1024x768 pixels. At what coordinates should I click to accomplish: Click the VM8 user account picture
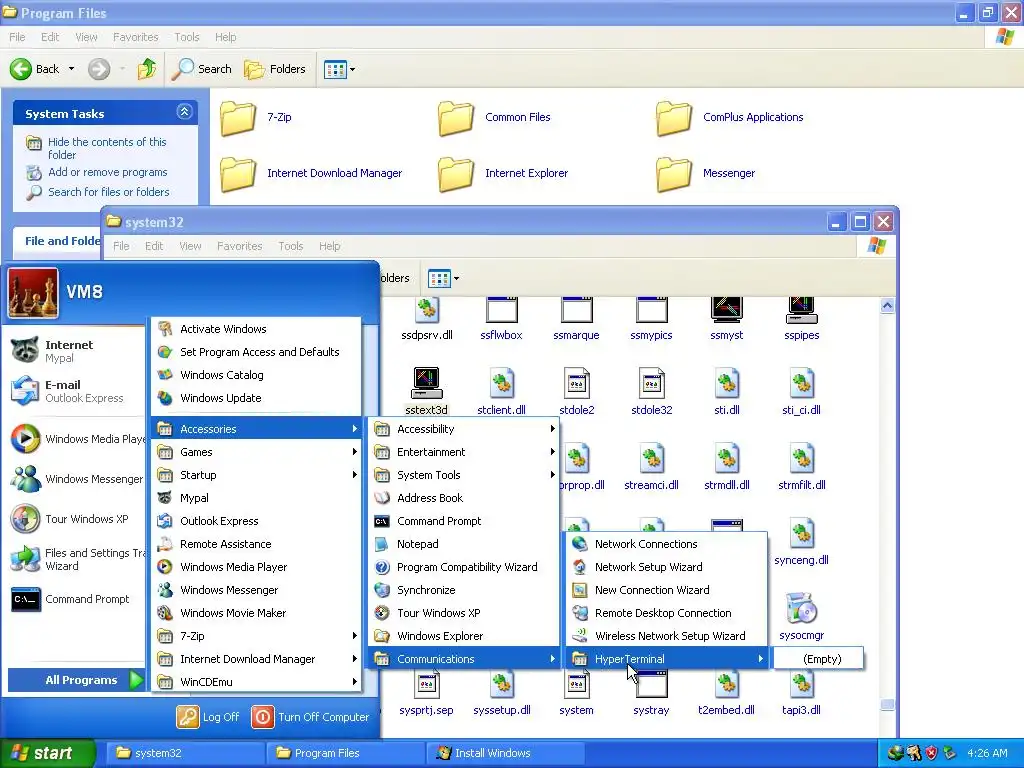pos(33,293)
